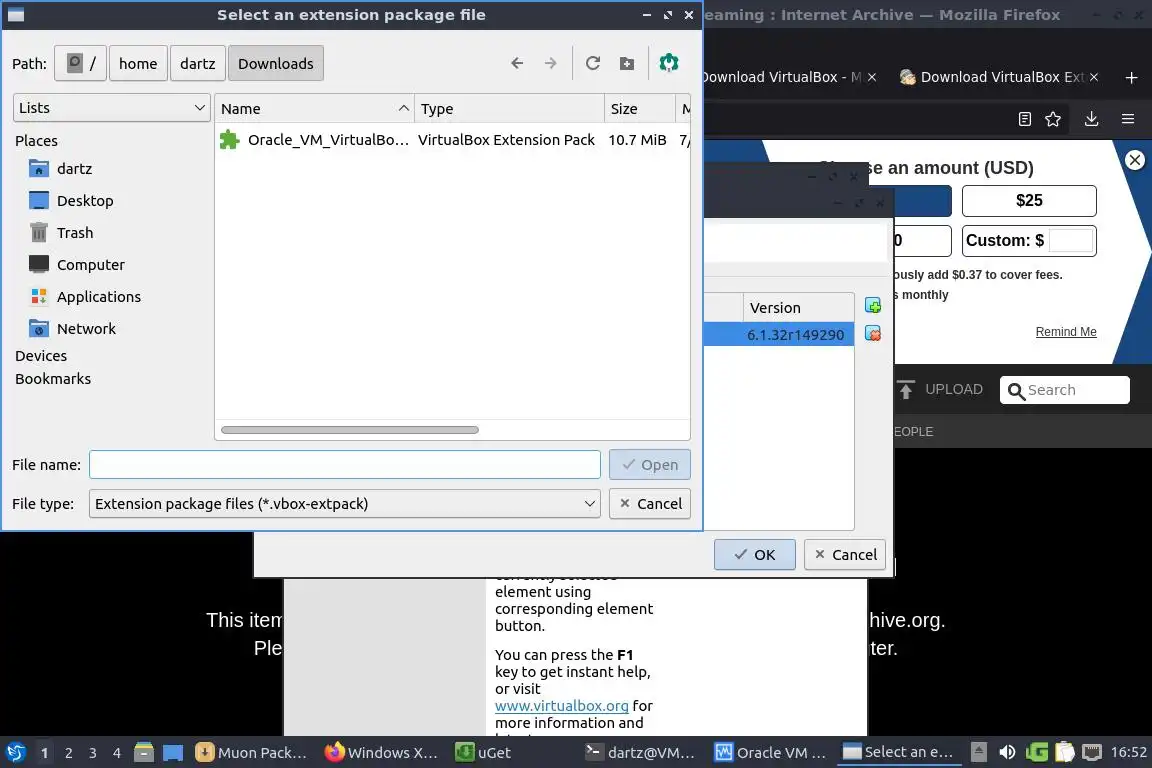1152x768 pixels.
Task: Go back in the file dialog navigation
Action: (517, 63)
